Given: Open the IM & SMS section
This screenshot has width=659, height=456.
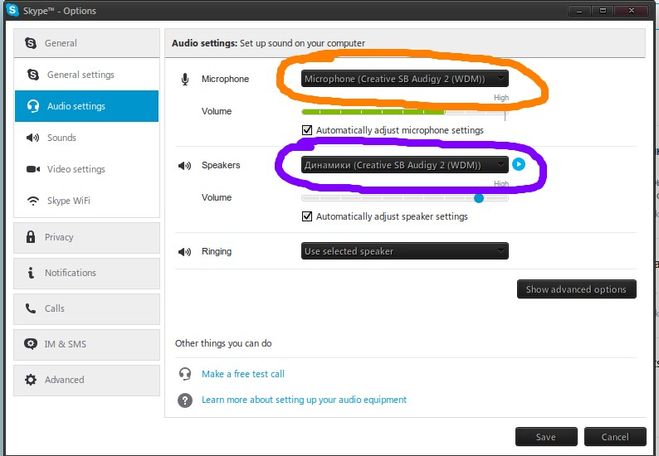Looking at the screenshot, I should tap(87, 345).
